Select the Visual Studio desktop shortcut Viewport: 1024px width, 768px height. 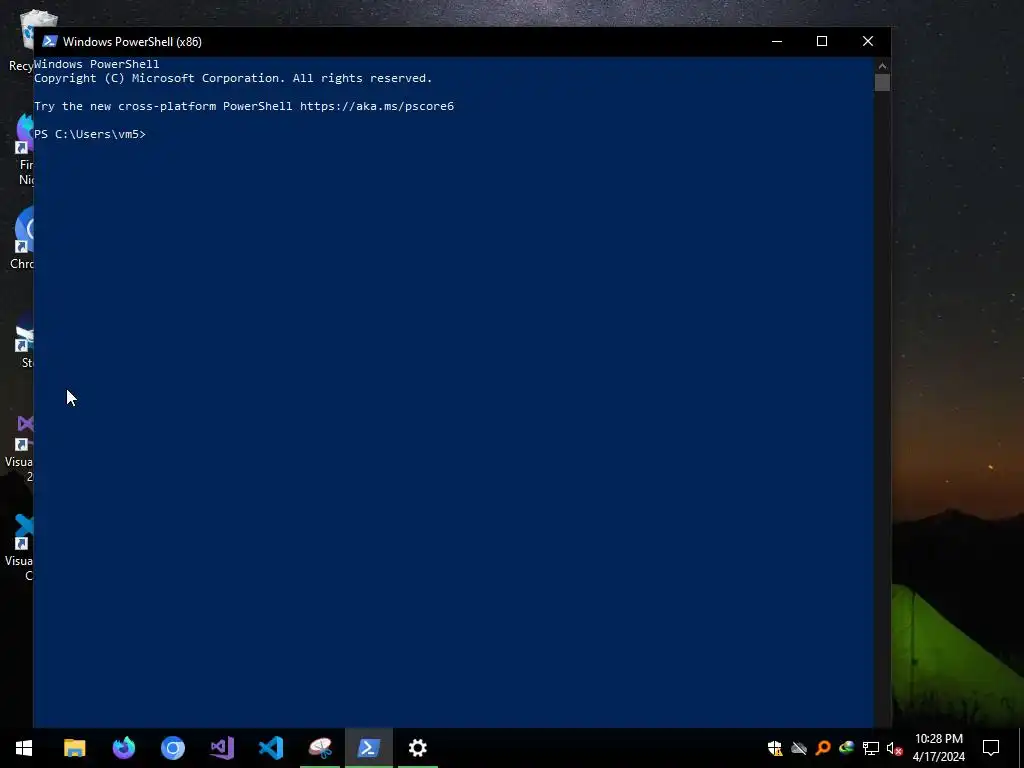tap(21, 447)
